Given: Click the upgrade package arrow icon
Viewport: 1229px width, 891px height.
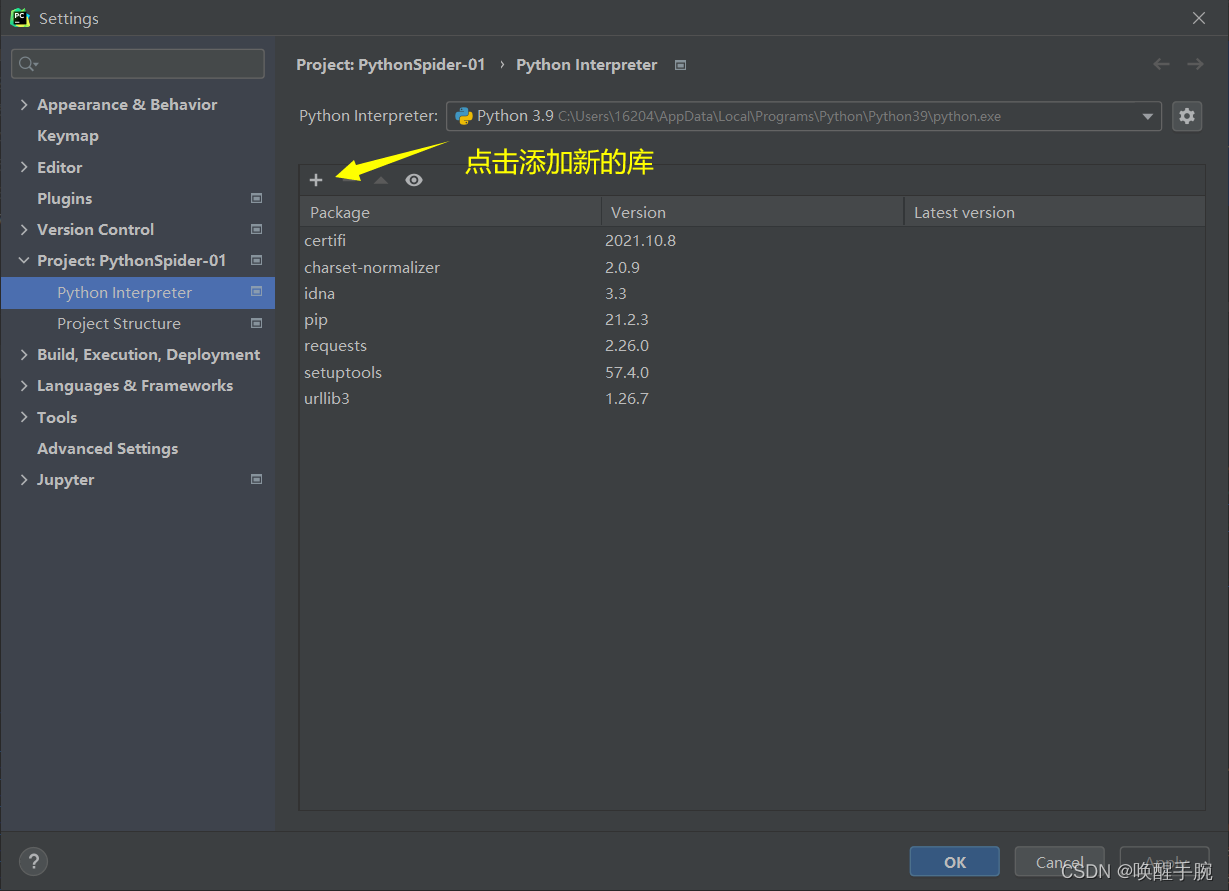Looking at the screenshot, I should (x=380, y=180).
